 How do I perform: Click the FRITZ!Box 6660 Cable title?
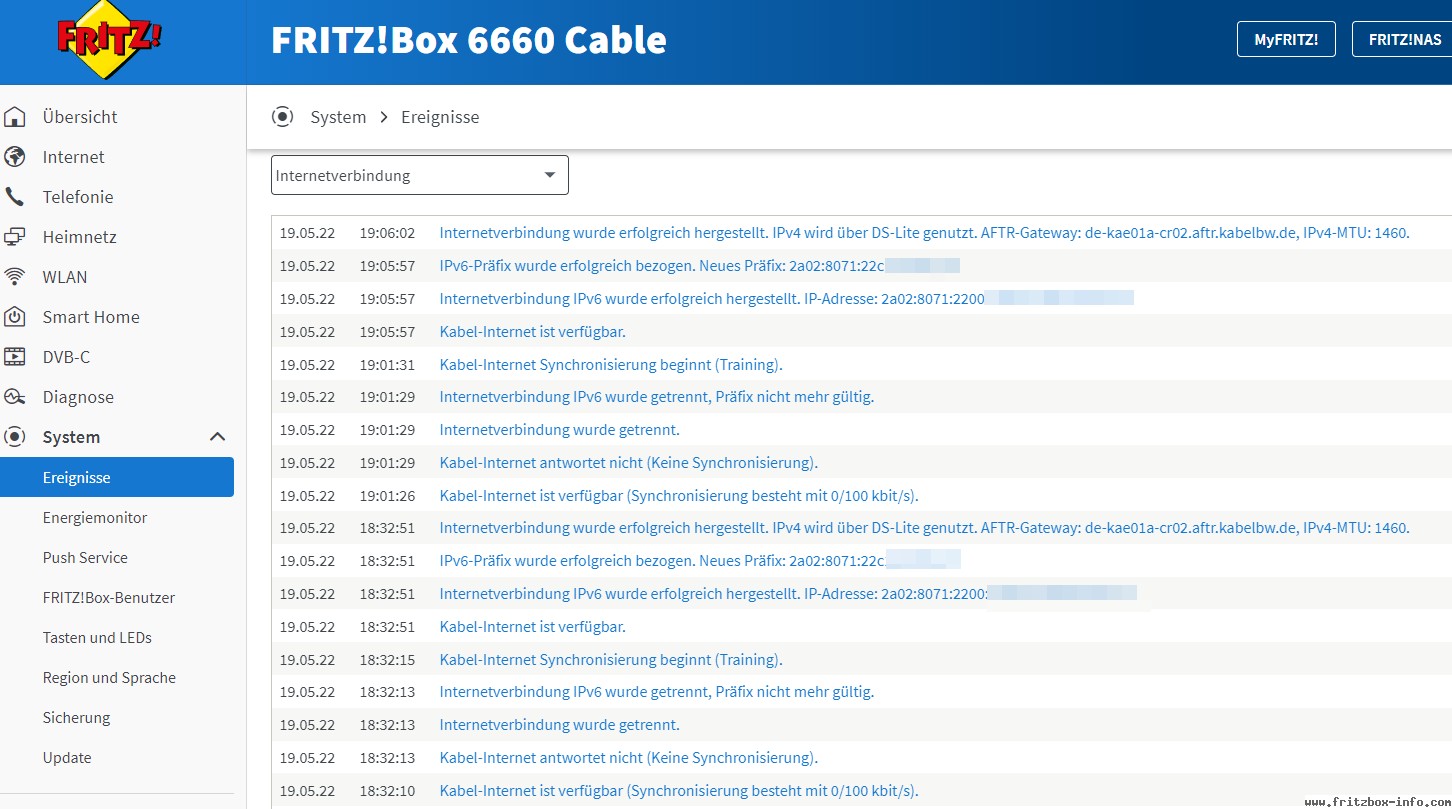tap(469, 40)
